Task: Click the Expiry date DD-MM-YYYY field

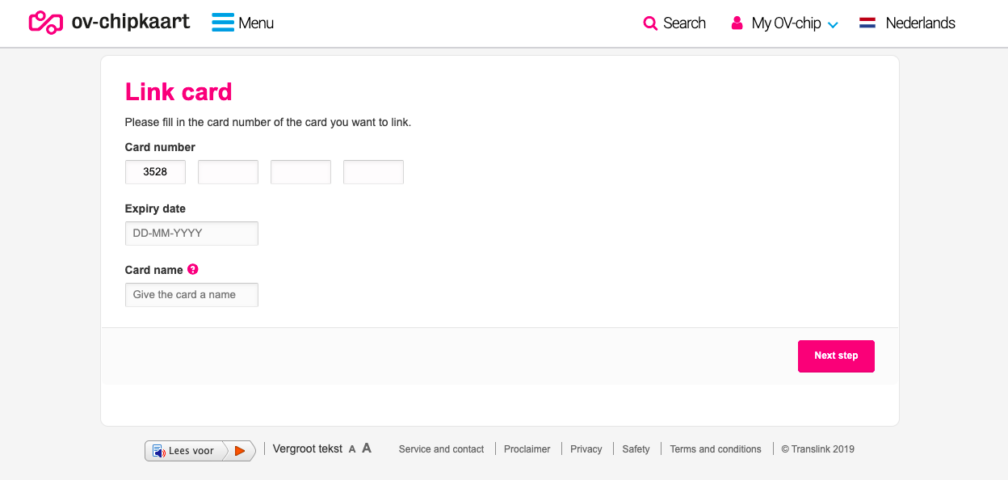Action: click(x=191, y=233)
